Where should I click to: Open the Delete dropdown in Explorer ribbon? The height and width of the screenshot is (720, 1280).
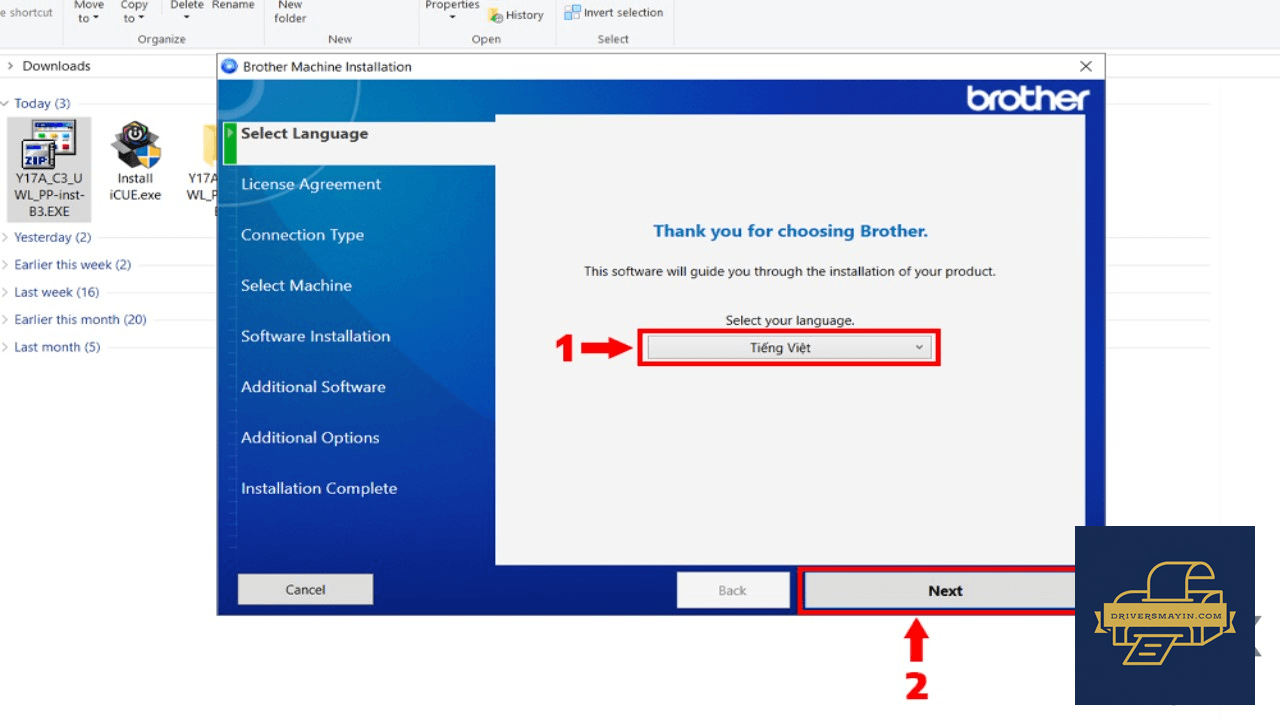(x=187, y=11)
